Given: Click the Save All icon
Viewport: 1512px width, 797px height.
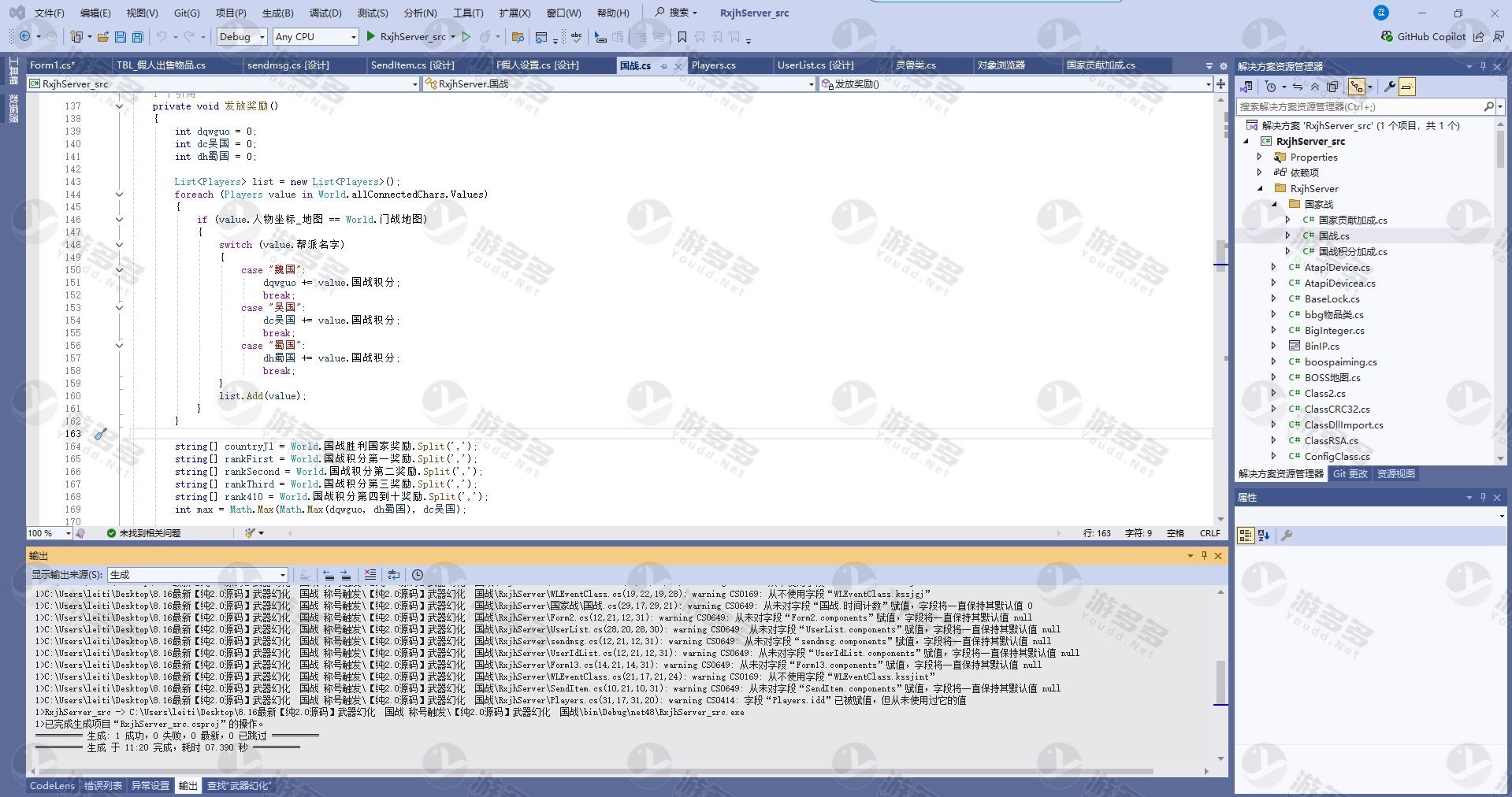Looking at the screenshot, I should coord(138,36).
